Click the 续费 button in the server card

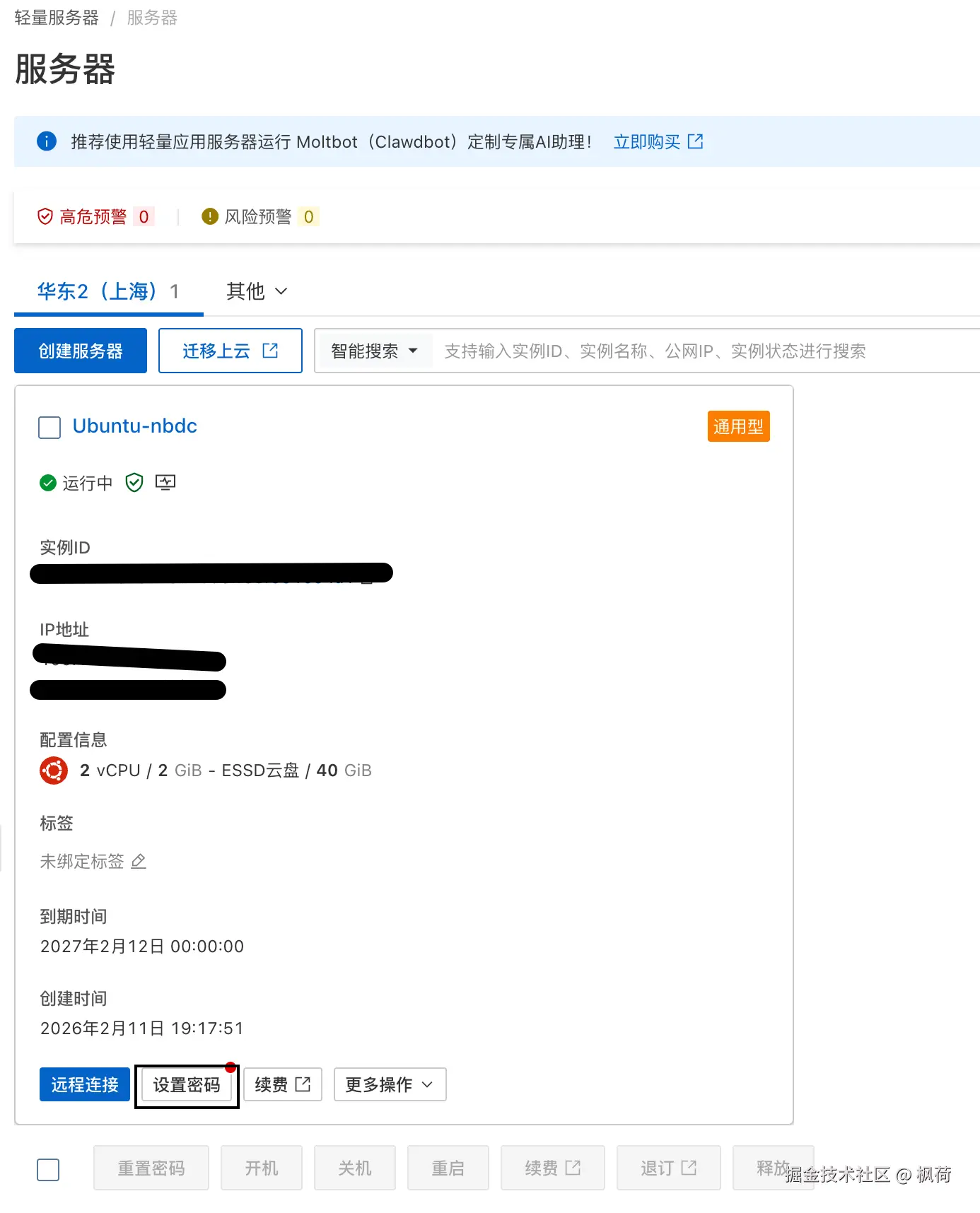click(x=283, y=1084)
